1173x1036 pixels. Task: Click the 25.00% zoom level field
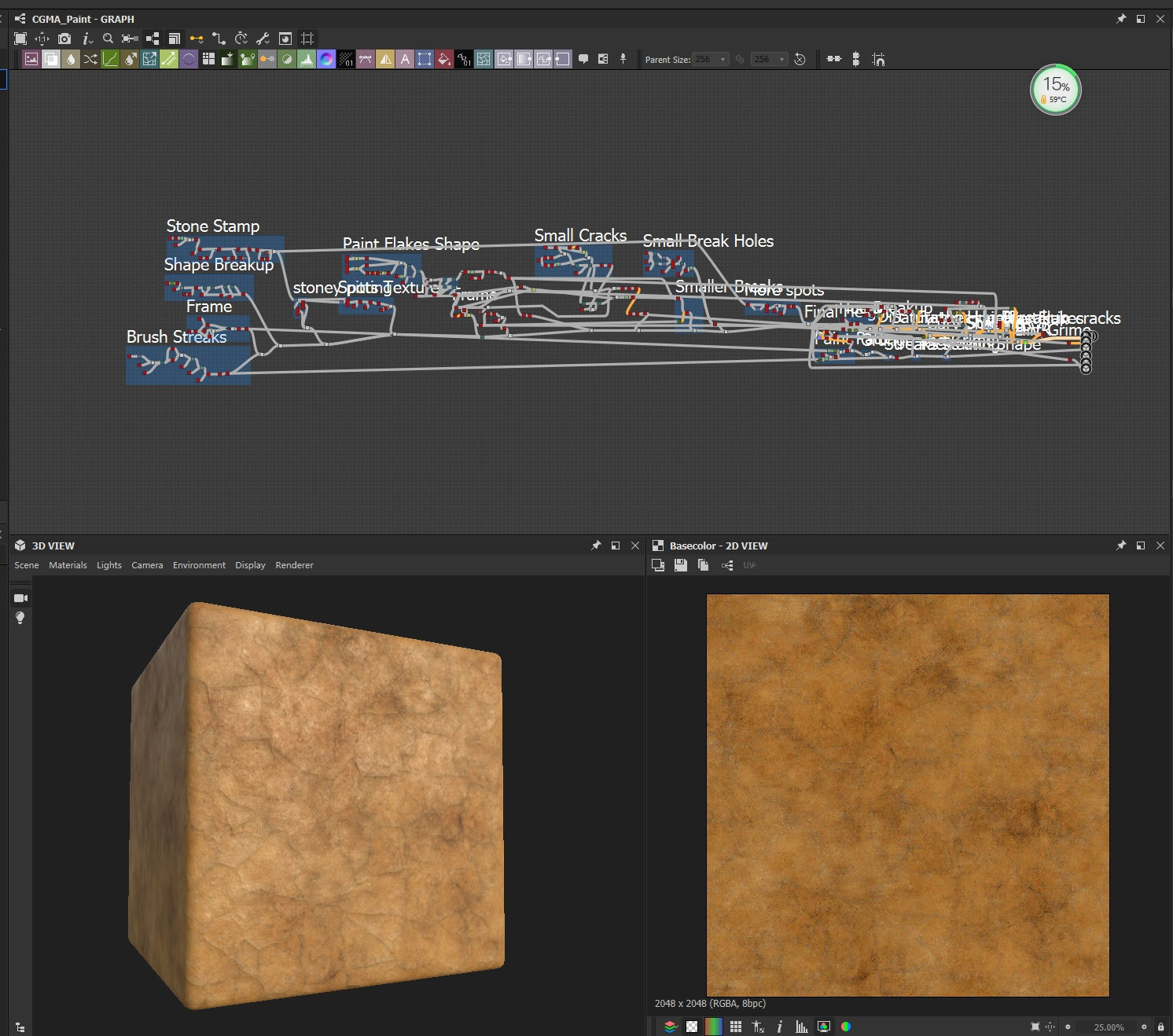click(1109, 1027)
